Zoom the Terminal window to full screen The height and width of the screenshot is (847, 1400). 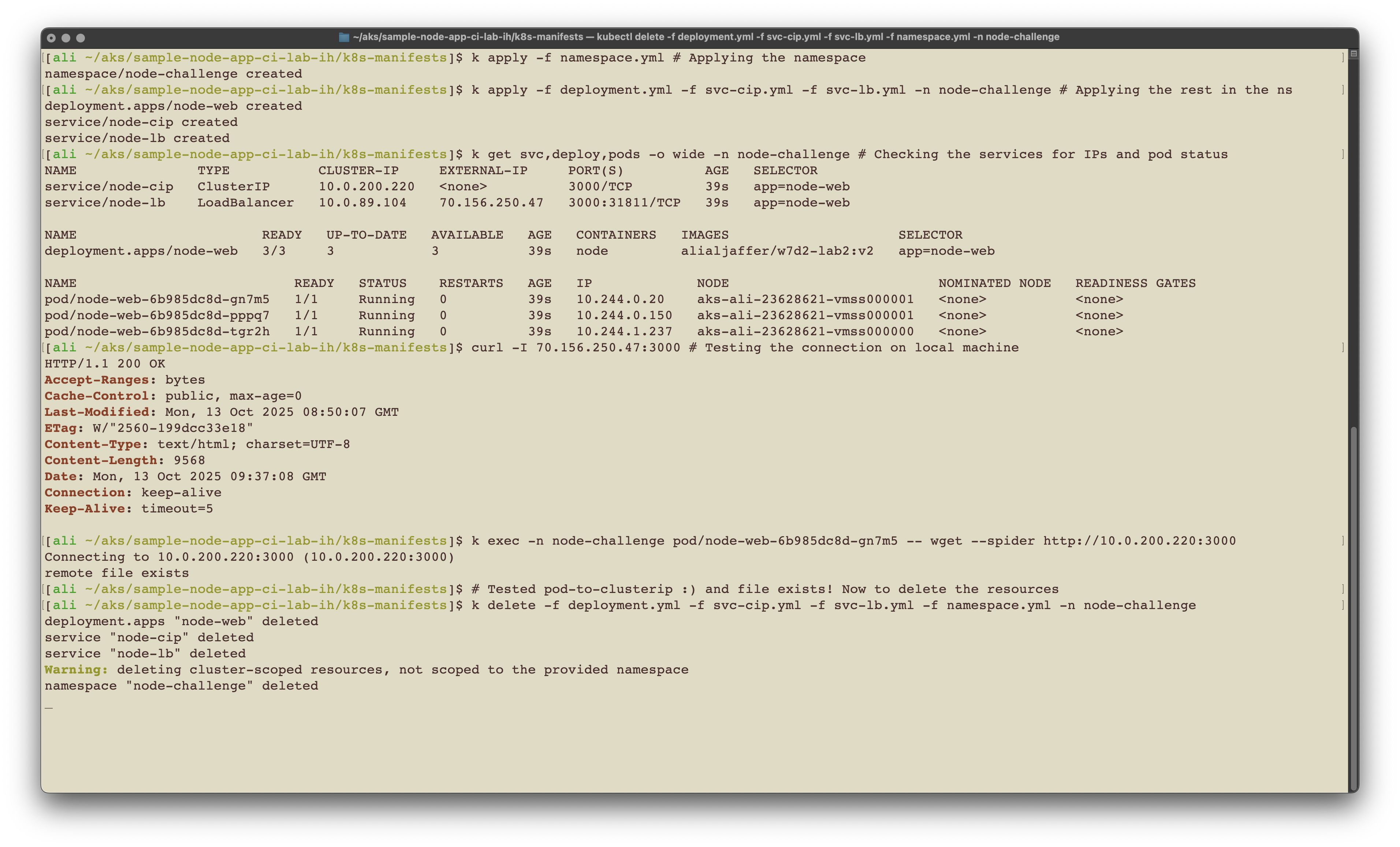[81, 38]
